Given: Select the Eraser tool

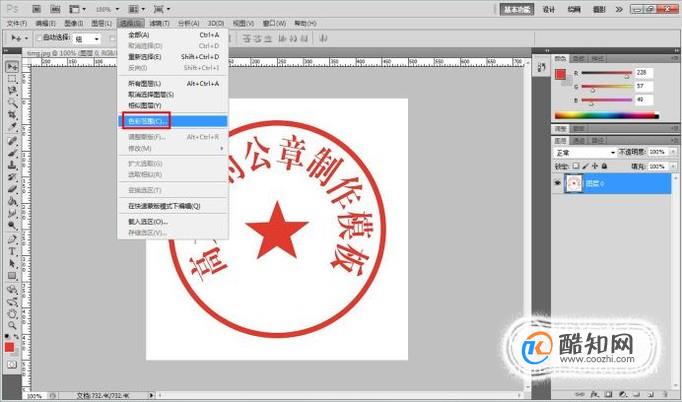Looking at the screenshot, I should 12,189.
